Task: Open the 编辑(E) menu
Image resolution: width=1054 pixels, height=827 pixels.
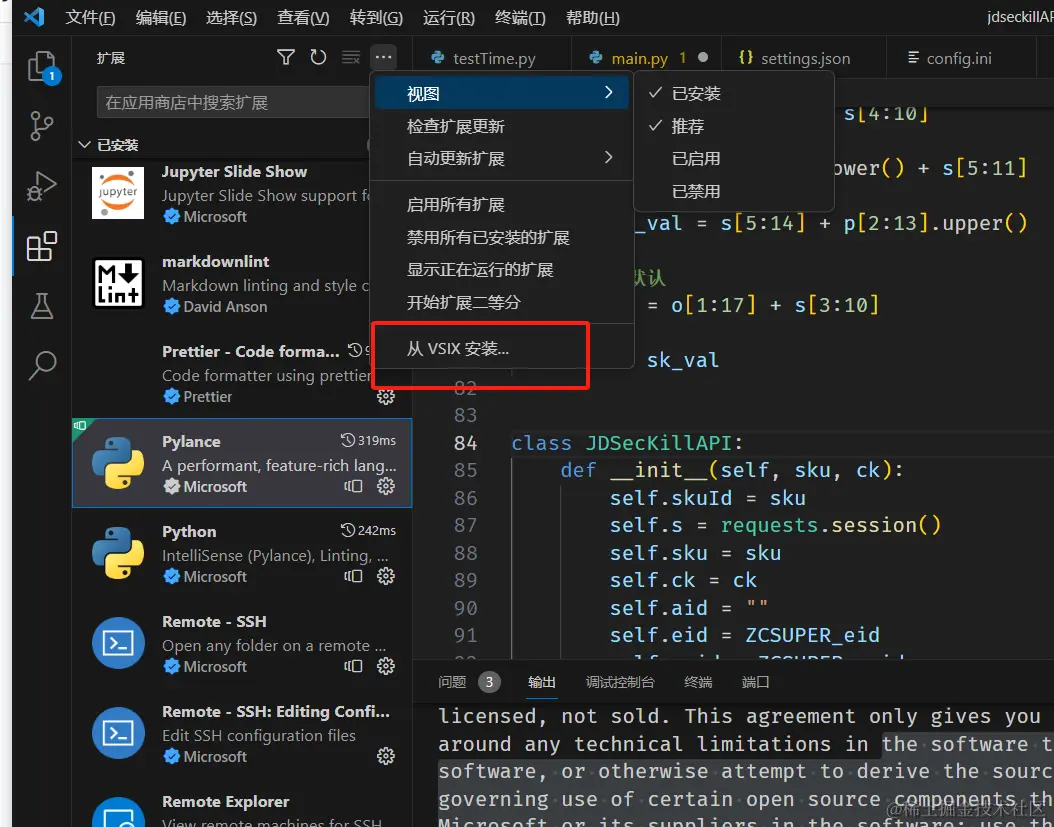Action: [161, 17]
